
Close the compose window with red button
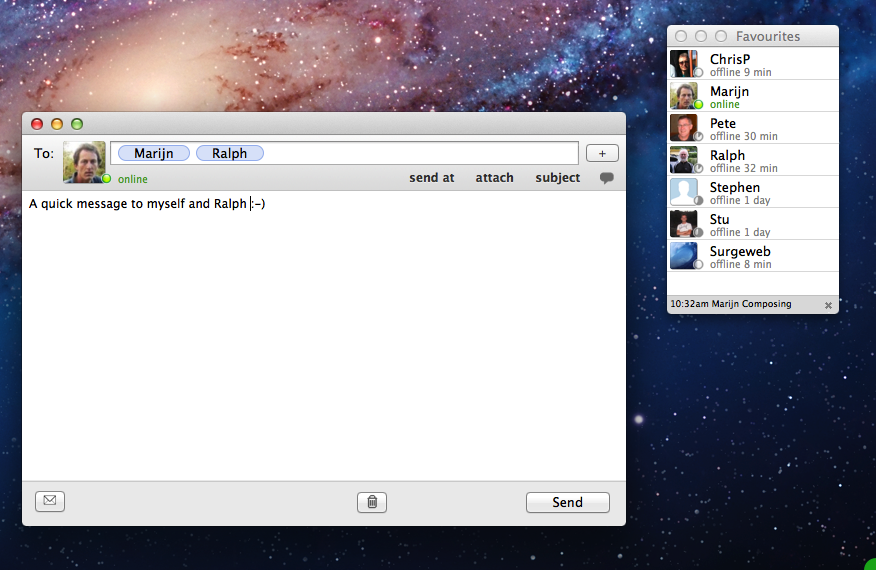click(37, 124)
